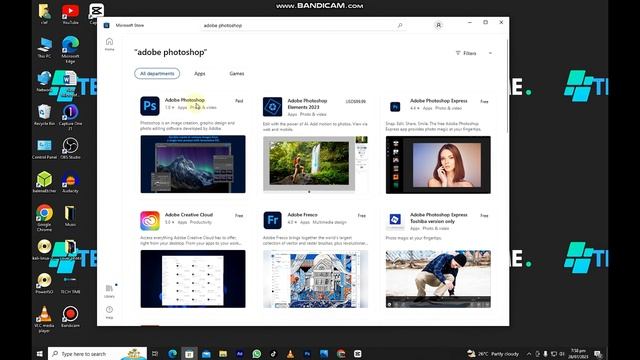The height and width of the screenshot is (360, 640).
Task: Open Adobe Photoshop Express title link
Action: 438,100
